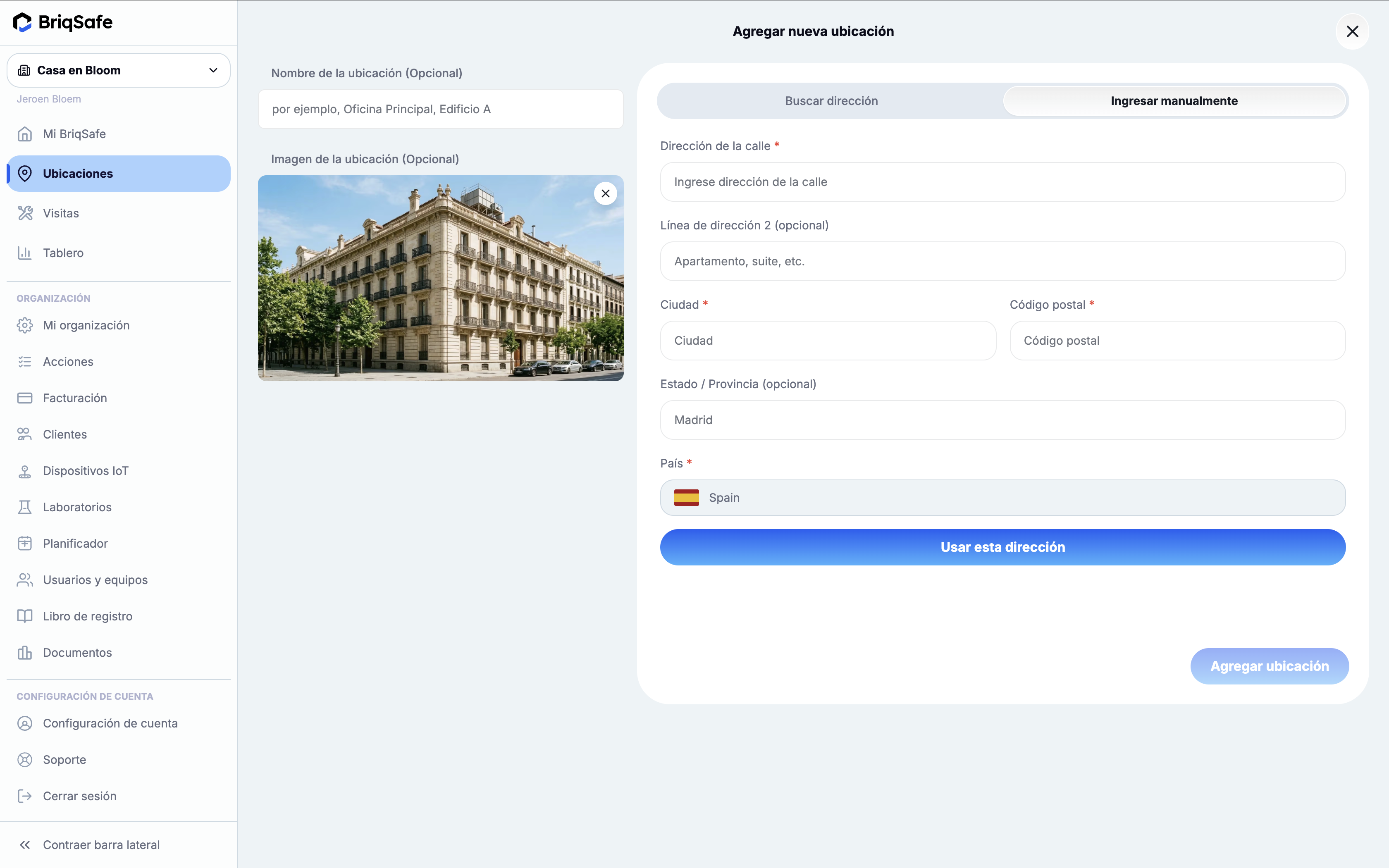Click the BriqSafe logo icon
The height and width of the screenshot is (868, 1389).
tap(22, 22)
